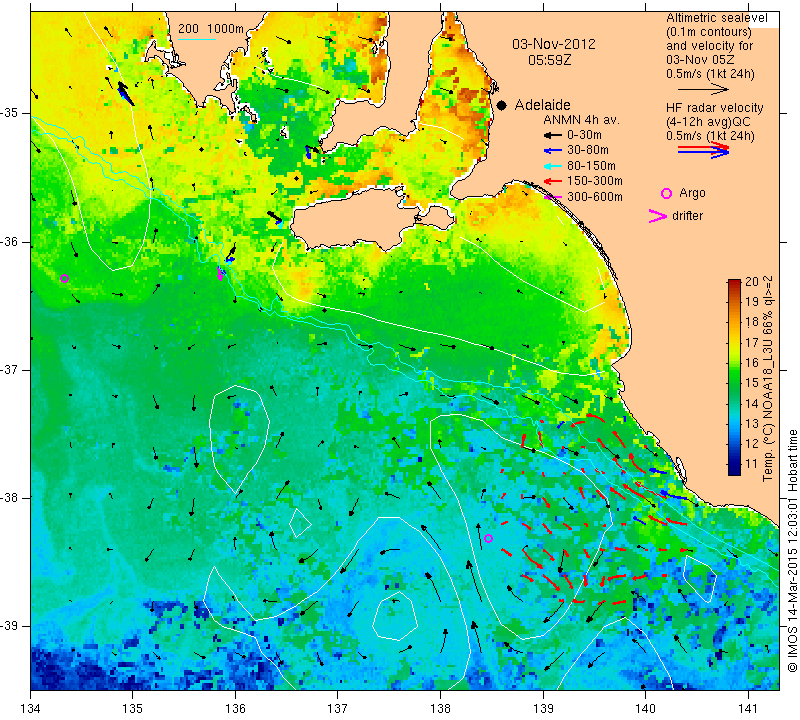Screen dimensions: 800x720
Task: Click the small closed sea-level contour near 136.6E
Action: pyautogui.click(x=300, y=523)
